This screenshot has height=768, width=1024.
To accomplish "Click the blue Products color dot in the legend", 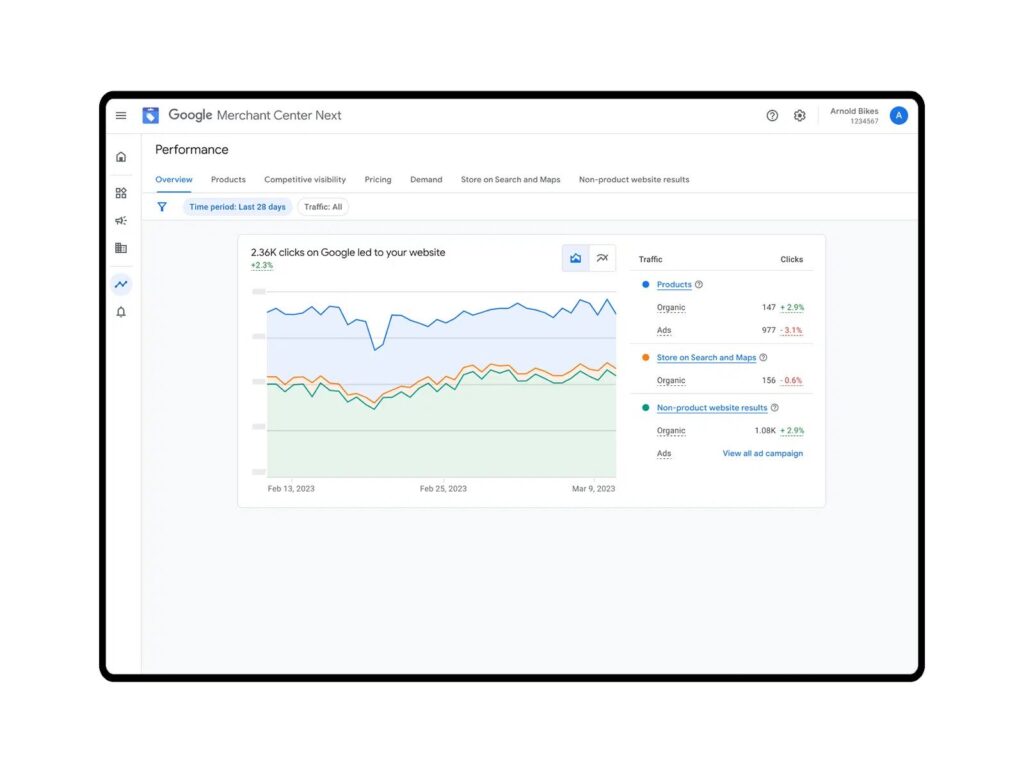I will pos(646,284).
